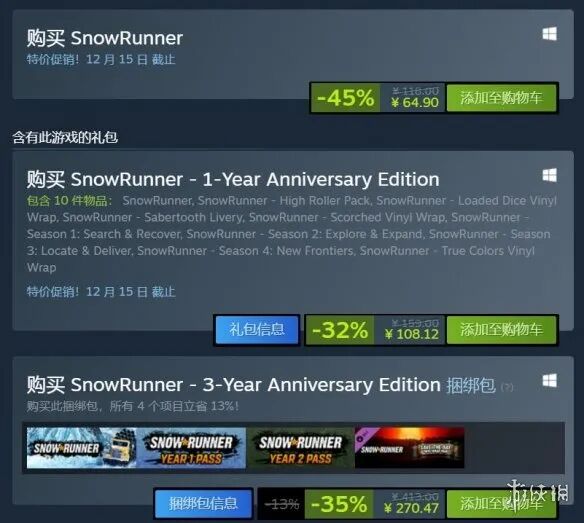Screen dimensions: 584x523
Task: Click Windows icon on 3-Year Anniversary box
Action: [x=549, y=381]
